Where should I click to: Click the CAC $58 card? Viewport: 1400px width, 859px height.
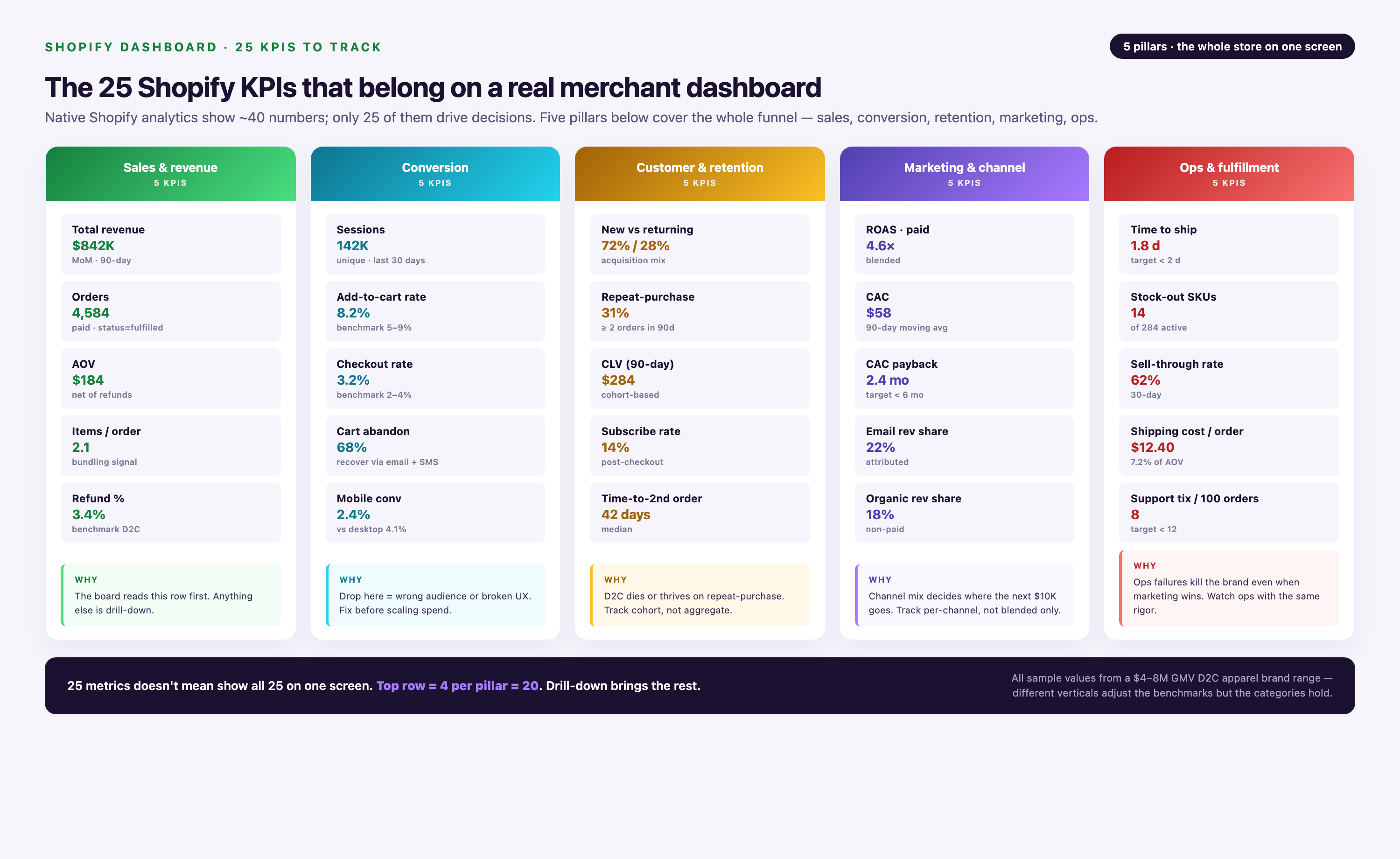click(964, 311)
